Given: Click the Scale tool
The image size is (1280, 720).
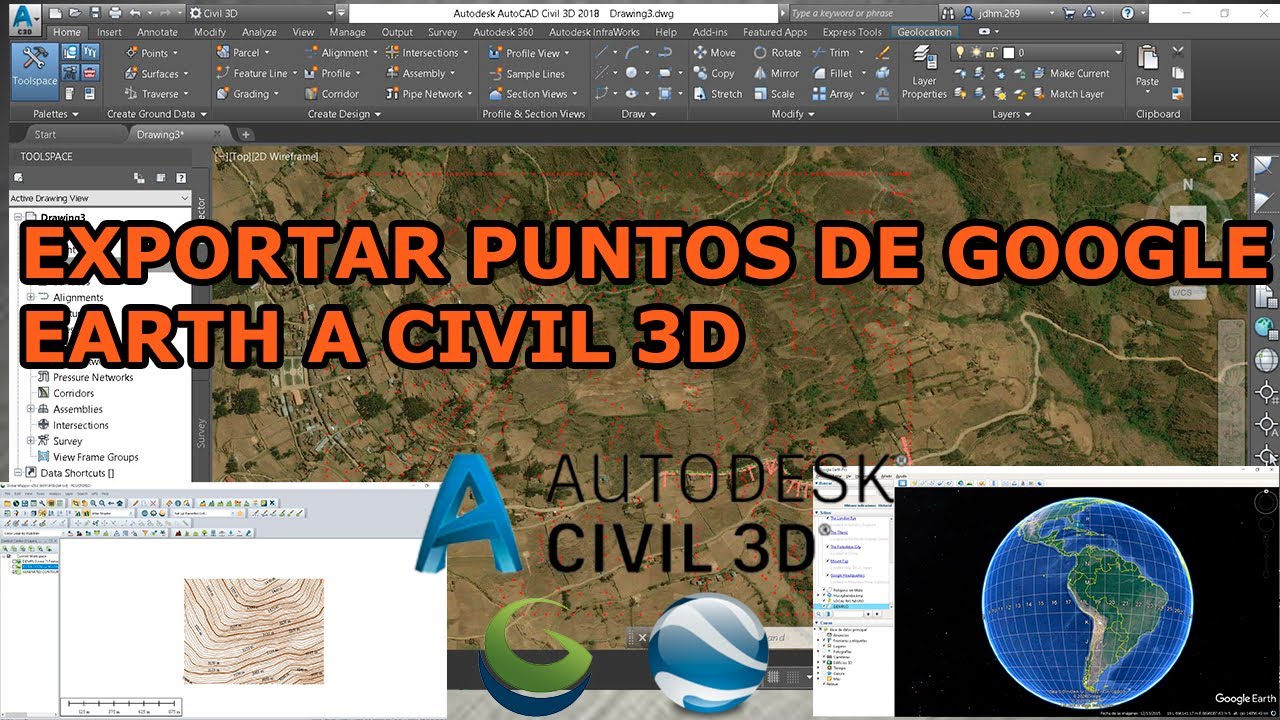Looking at the screenshot, I should point(774,94).
